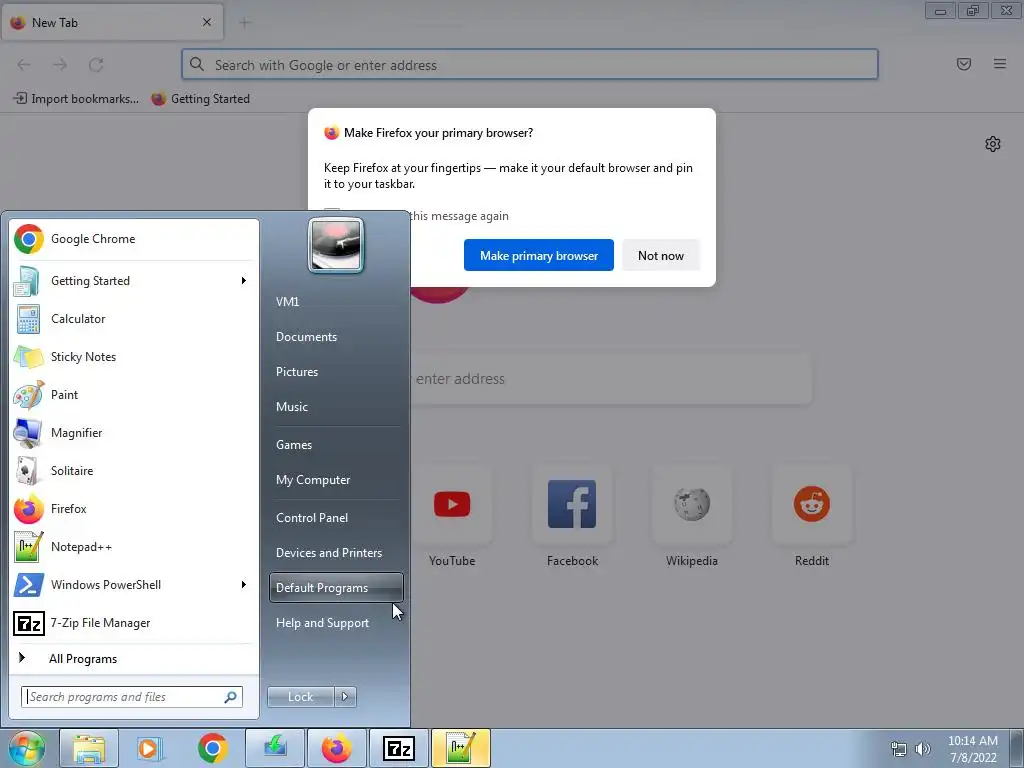Switch to Firefox via taskbar icon
This screenshot has height=768, width=1024.
point(336,748)
